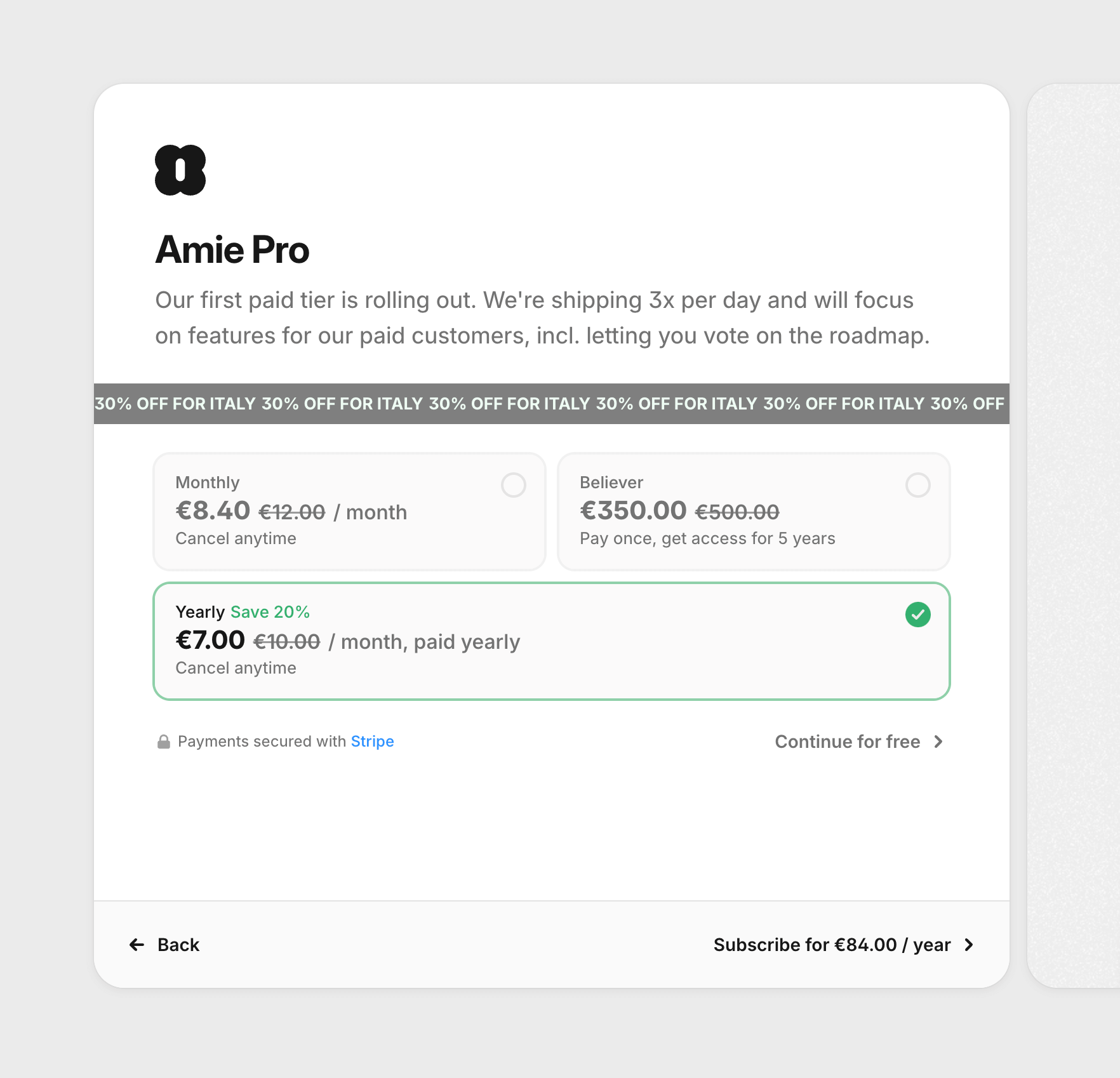Click the green checkmark on Yearly plan

coord(917,615)
